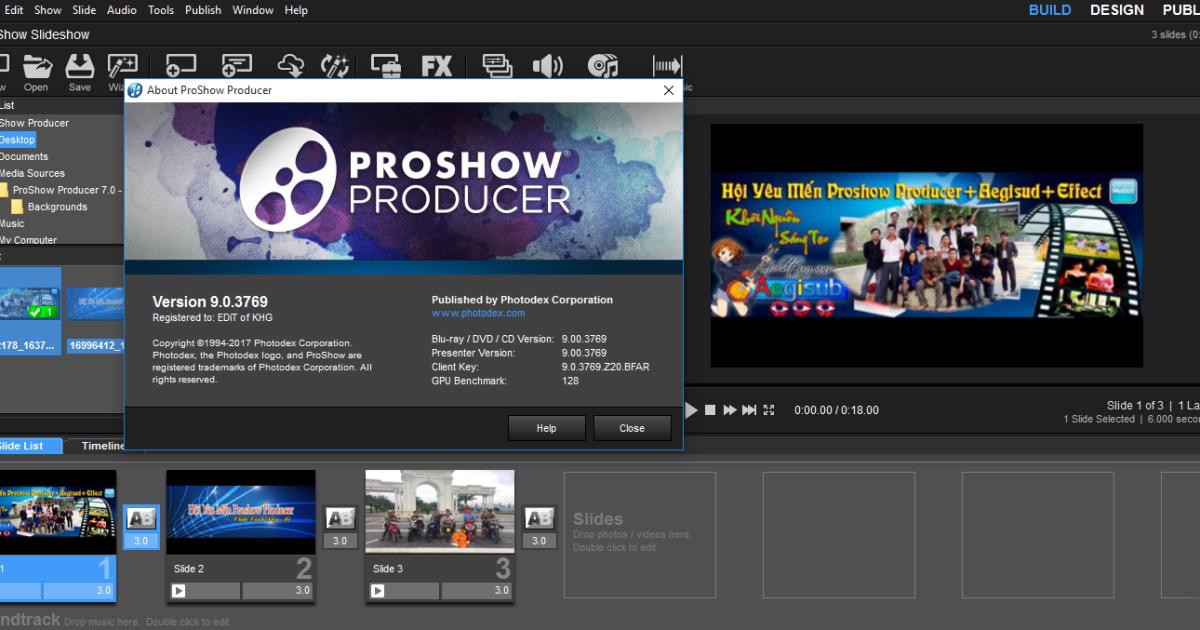Switch to the DESIGN workspace
1200x630 pixels.
1117,10
